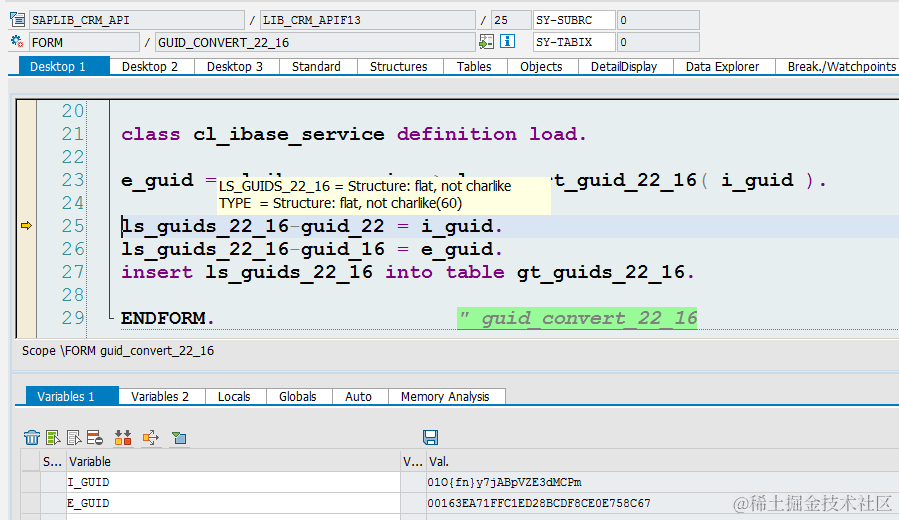Click the E_GUID variable cell
This screenshot has width=899, height=520.
233,503
